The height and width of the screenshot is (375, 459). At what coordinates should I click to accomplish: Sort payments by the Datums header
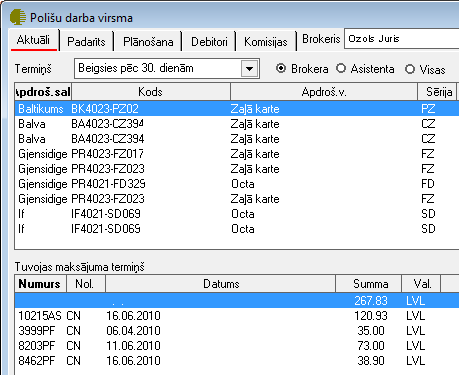click(x=221, y=284)
